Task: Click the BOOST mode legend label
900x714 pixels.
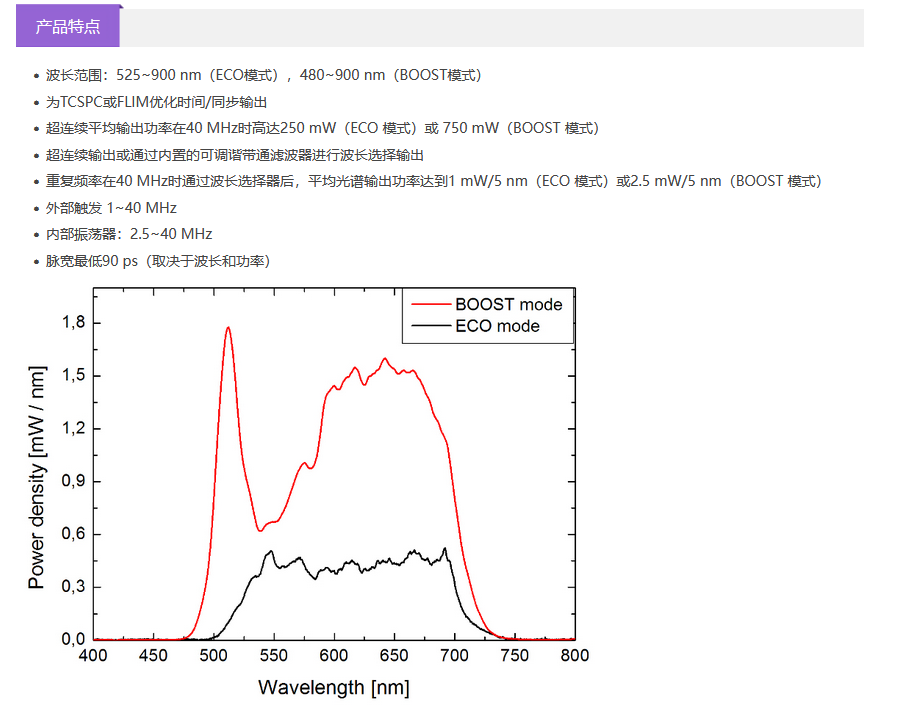Action: click(x=508, y=304)
